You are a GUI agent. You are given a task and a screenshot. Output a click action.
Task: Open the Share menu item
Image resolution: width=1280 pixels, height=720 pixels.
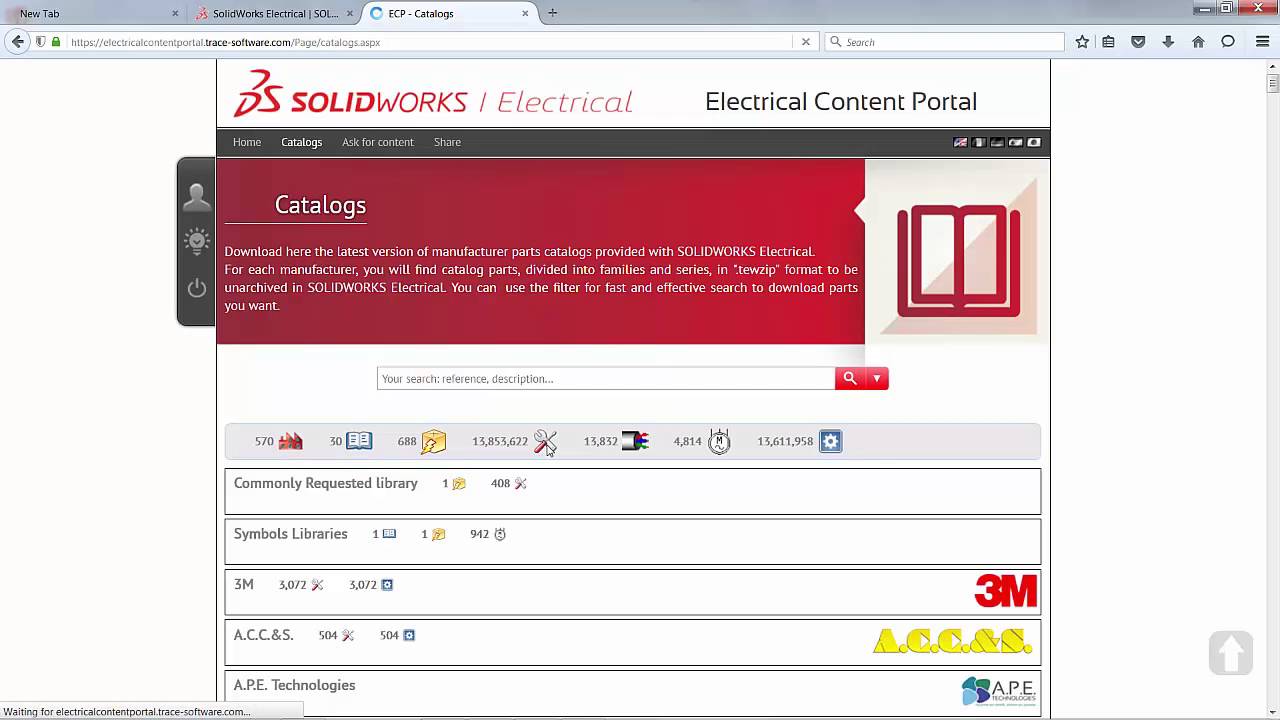(x=447, y=142)
